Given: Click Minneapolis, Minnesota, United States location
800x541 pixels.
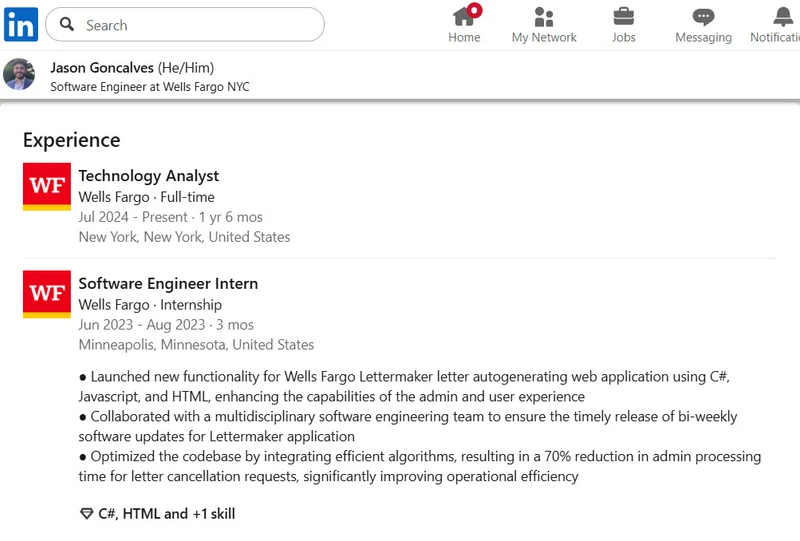Looking at the screenshot, I should [196, 345].
